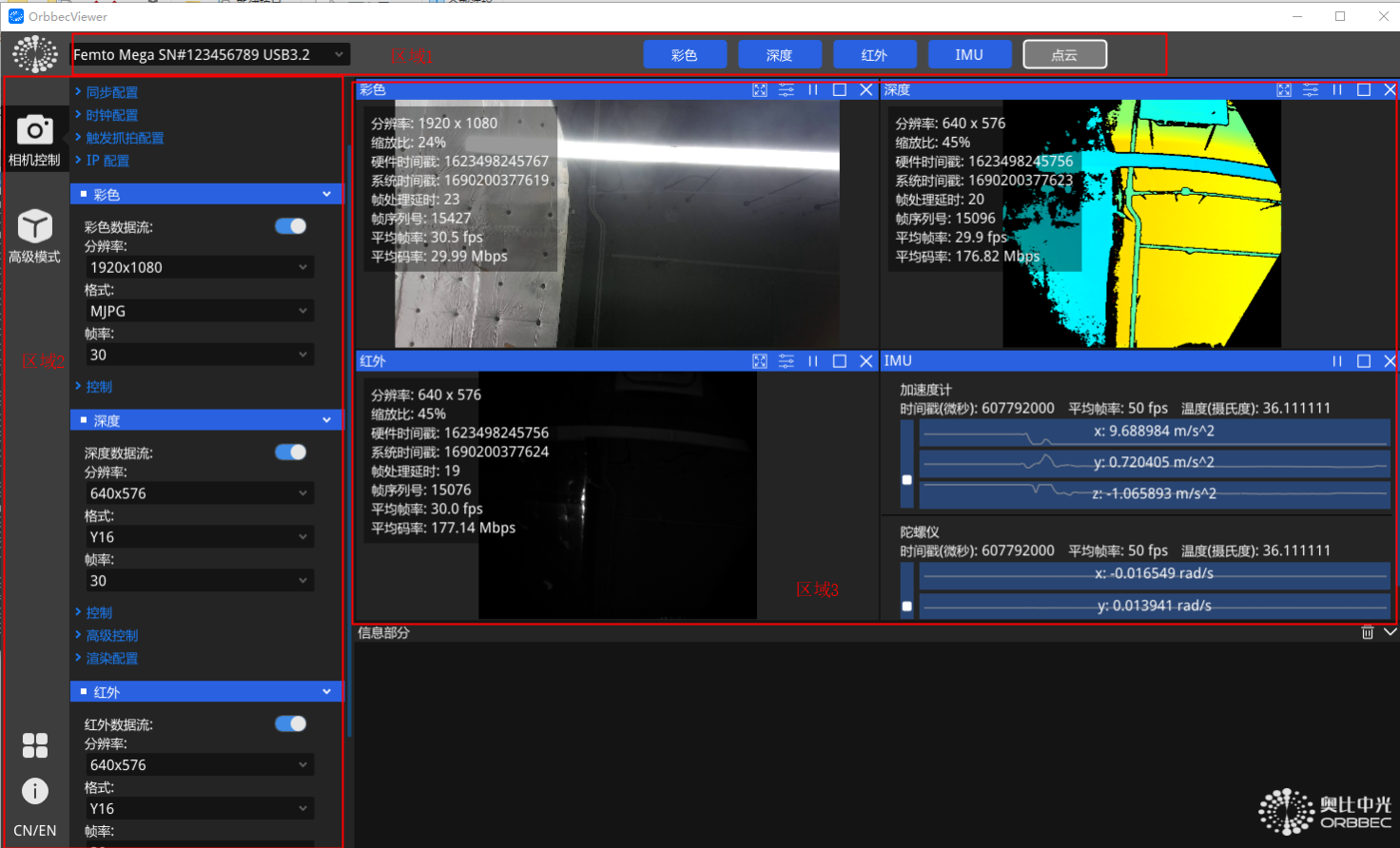The height and width of the screenshot is (848, 1400).
Task: Open the 1920x1080 color resolution dropdown
Action: [x=200, y=268]
